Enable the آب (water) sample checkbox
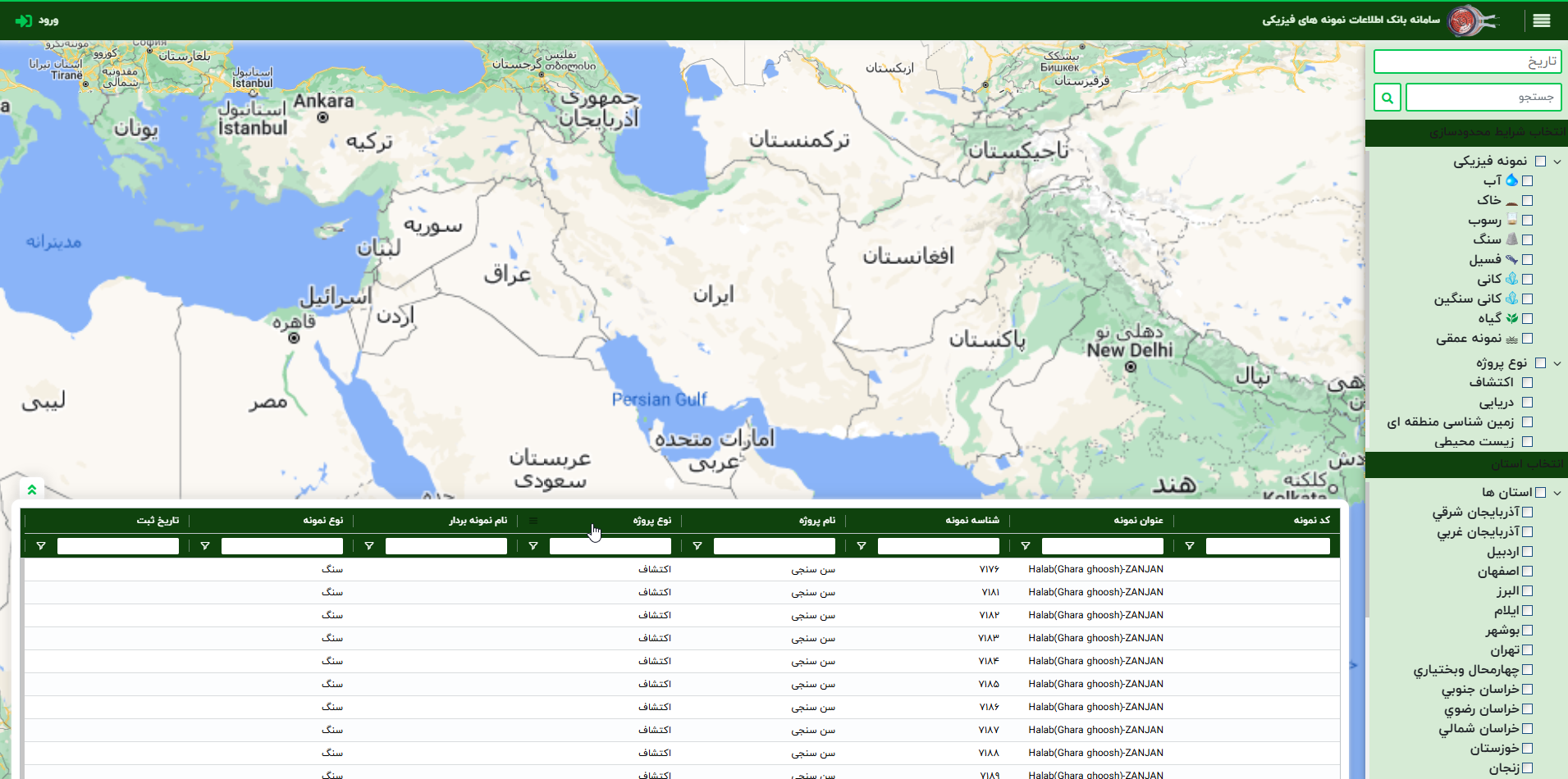This screenshot has width=1568, height=779. pos(1527,181)
